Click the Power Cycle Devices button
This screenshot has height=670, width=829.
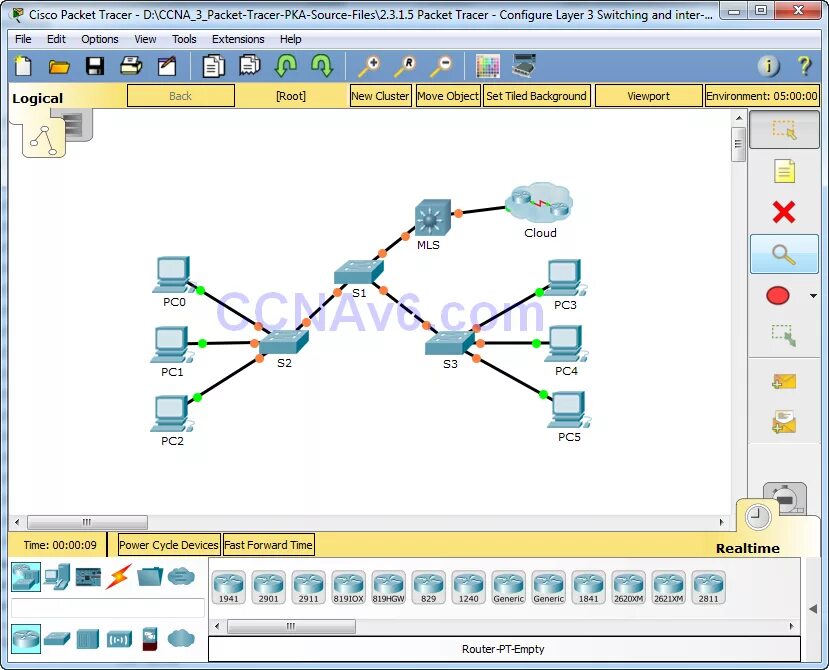168,545
